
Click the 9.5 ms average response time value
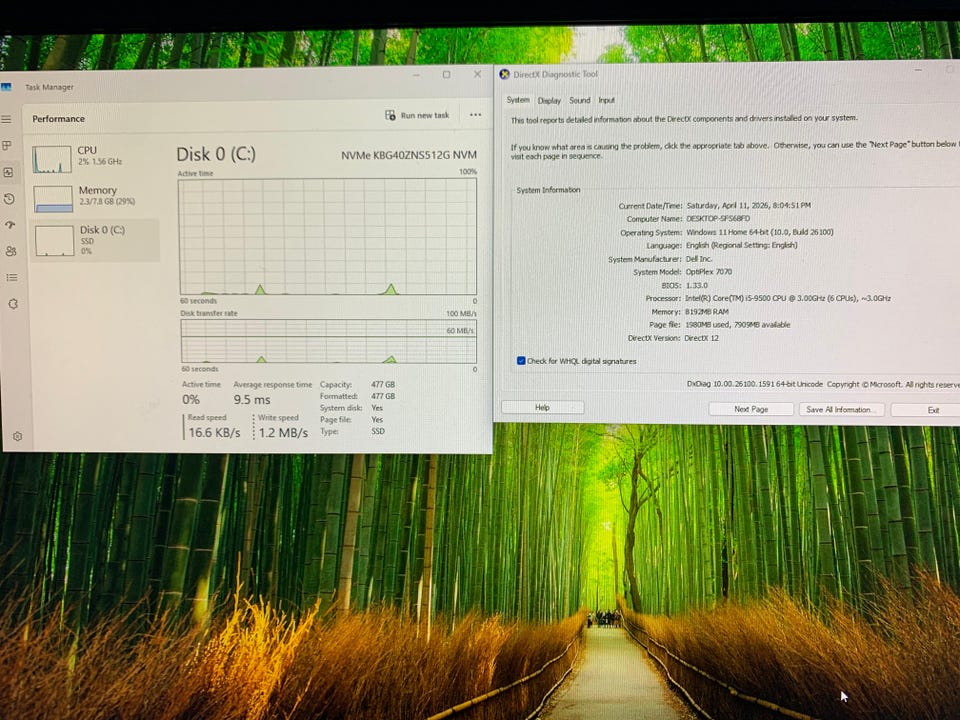pos(252,400)
